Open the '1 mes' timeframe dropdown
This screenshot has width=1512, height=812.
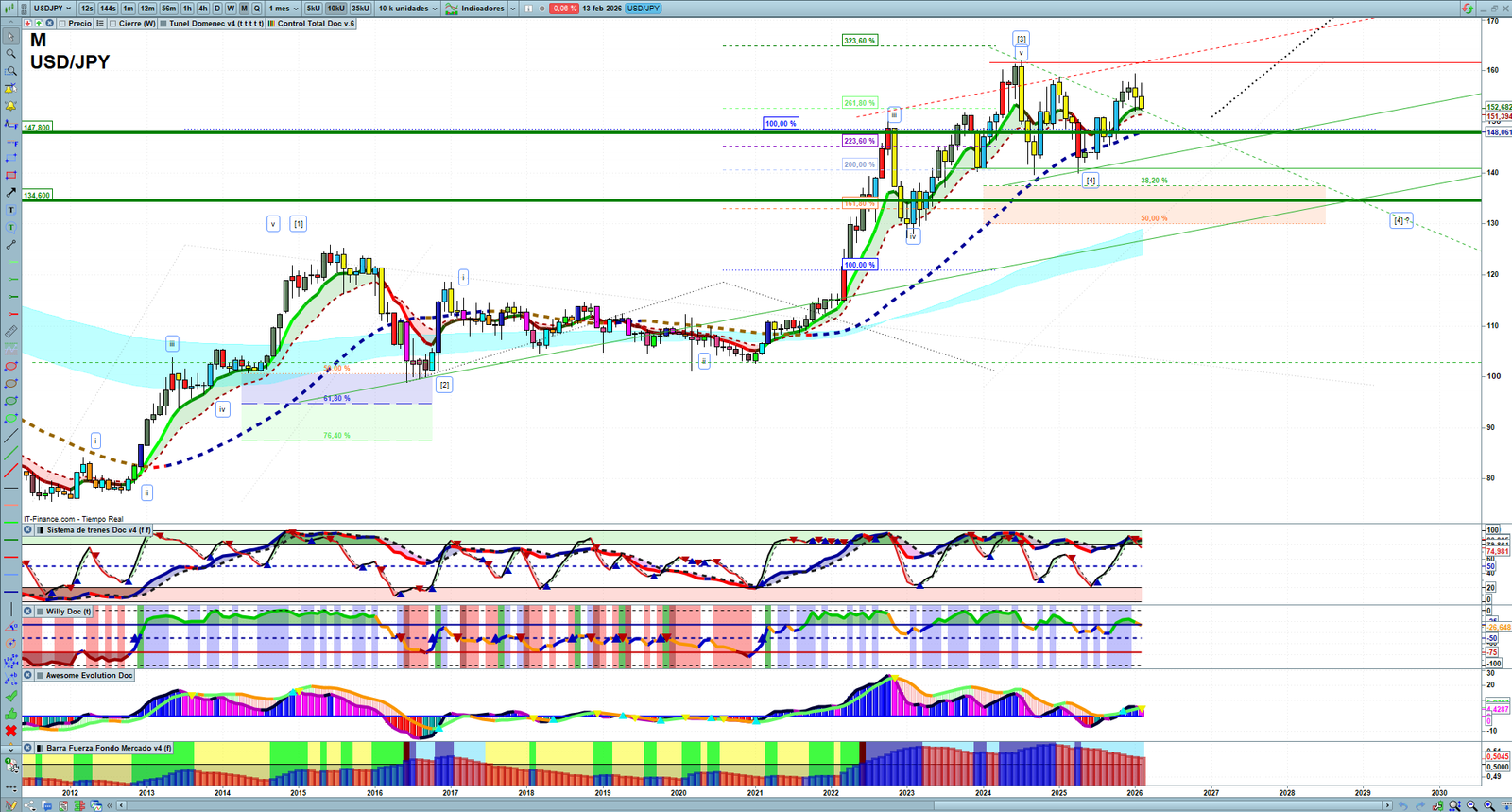coord(284,9)
